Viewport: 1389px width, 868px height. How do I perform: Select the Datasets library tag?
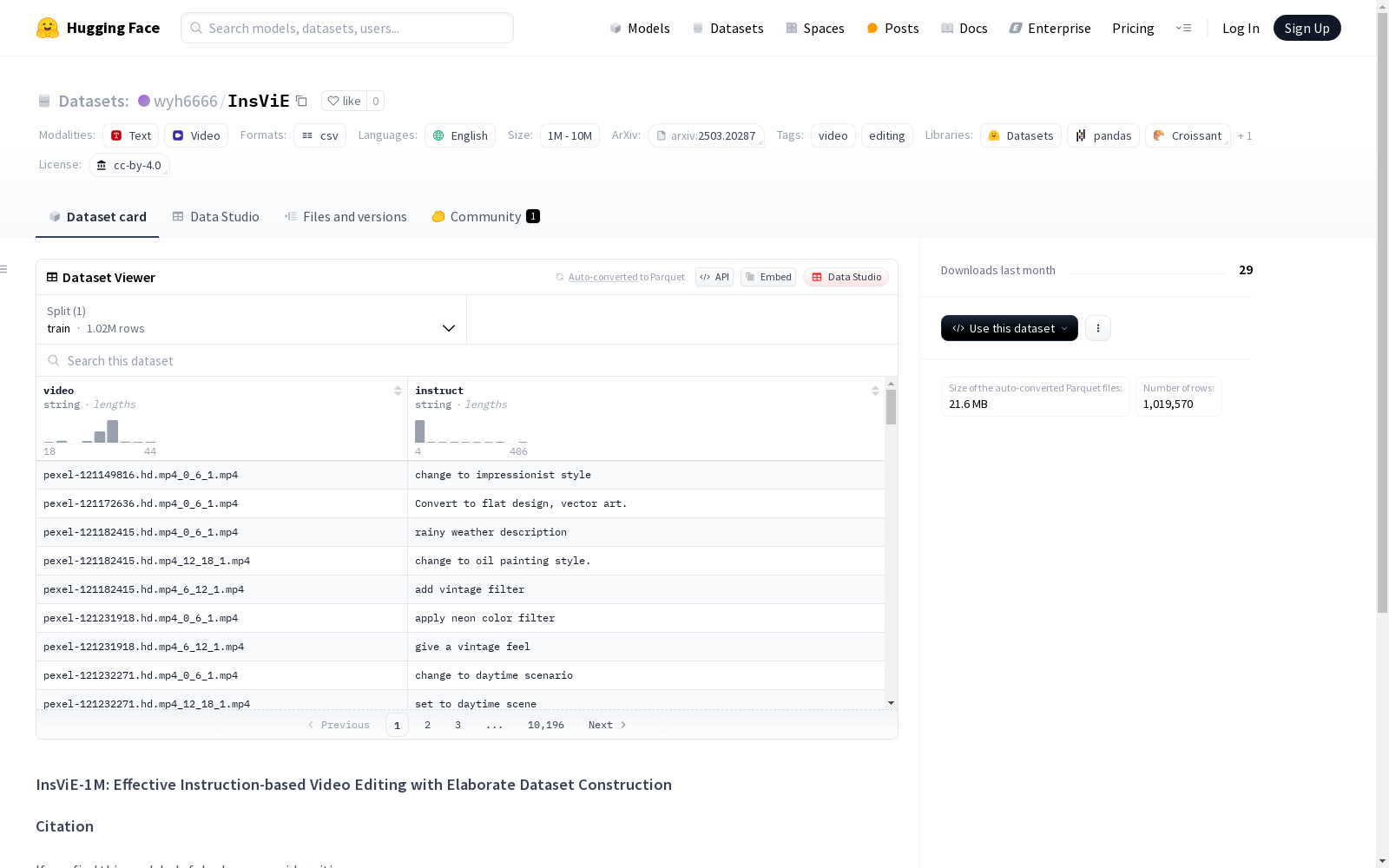pos(1021,135)
